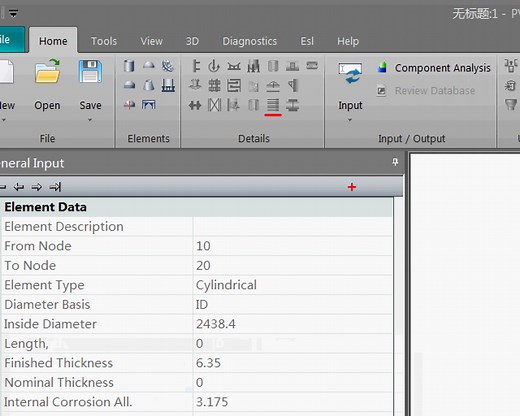Select the Cylinder element icon
The width and height of the screenshot is (520, 416).
(x=129, y=66)
